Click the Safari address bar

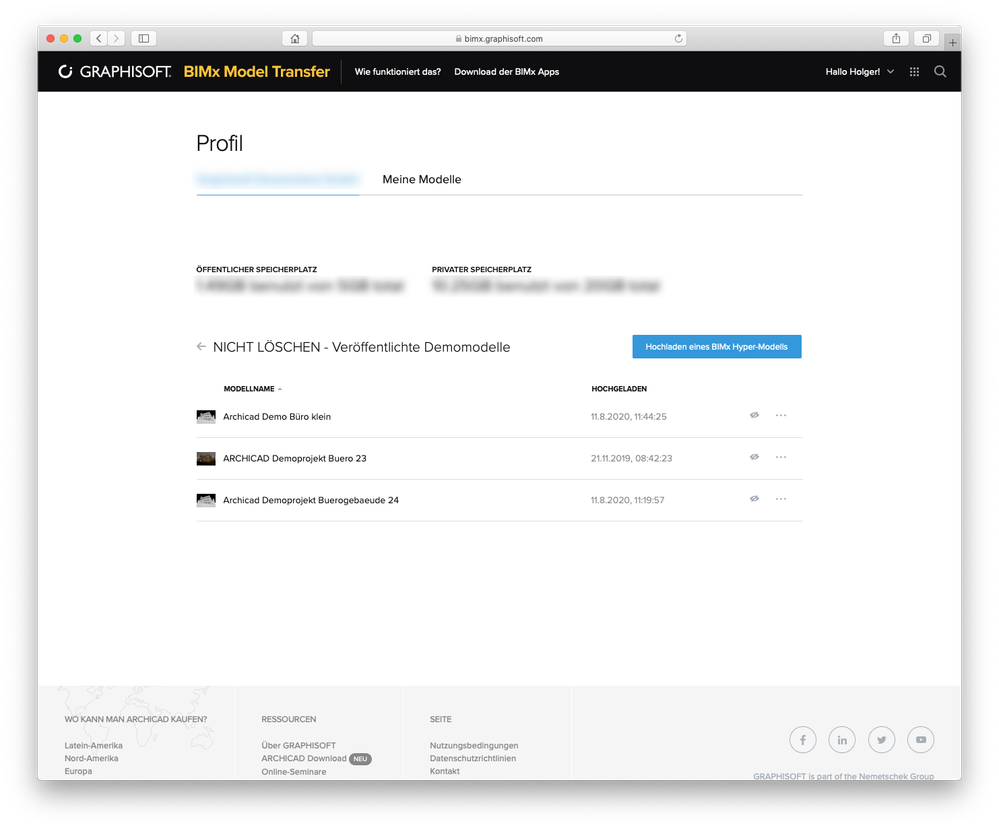tap(500, 38)
